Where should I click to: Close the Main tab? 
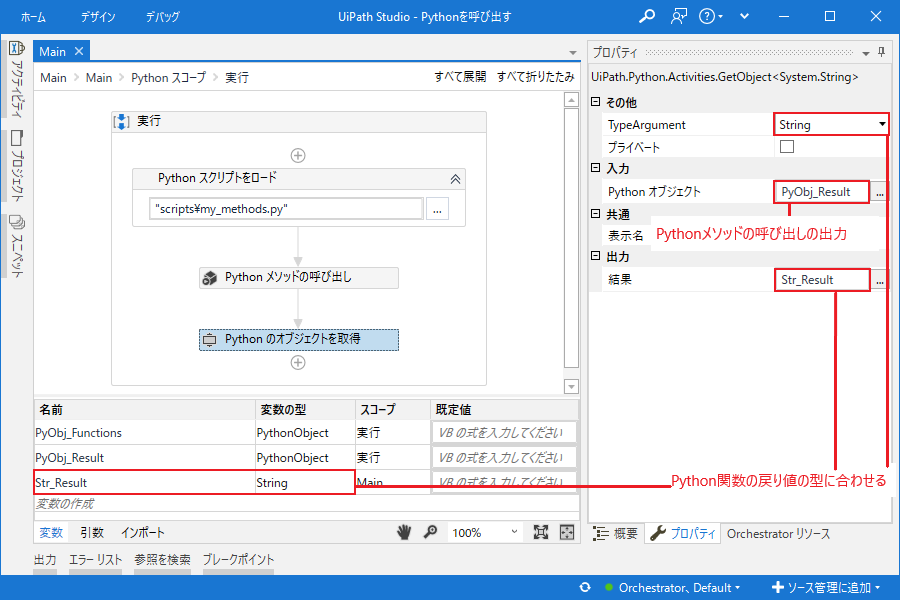point(79,51)
